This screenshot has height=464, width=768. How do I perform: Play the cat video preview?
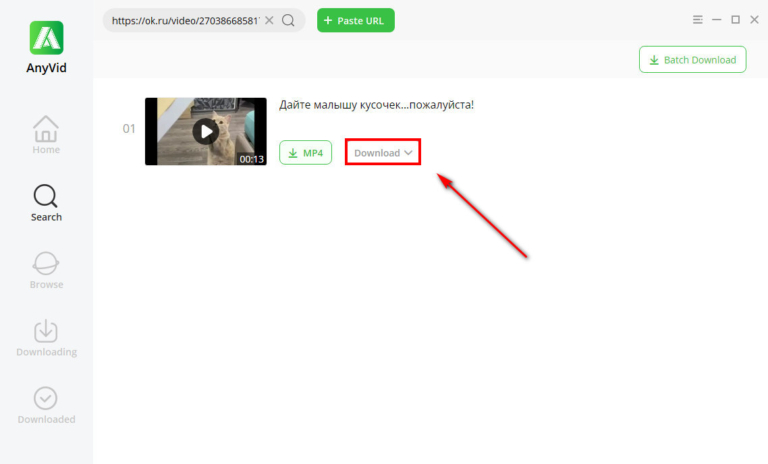[x=205, y=131]
